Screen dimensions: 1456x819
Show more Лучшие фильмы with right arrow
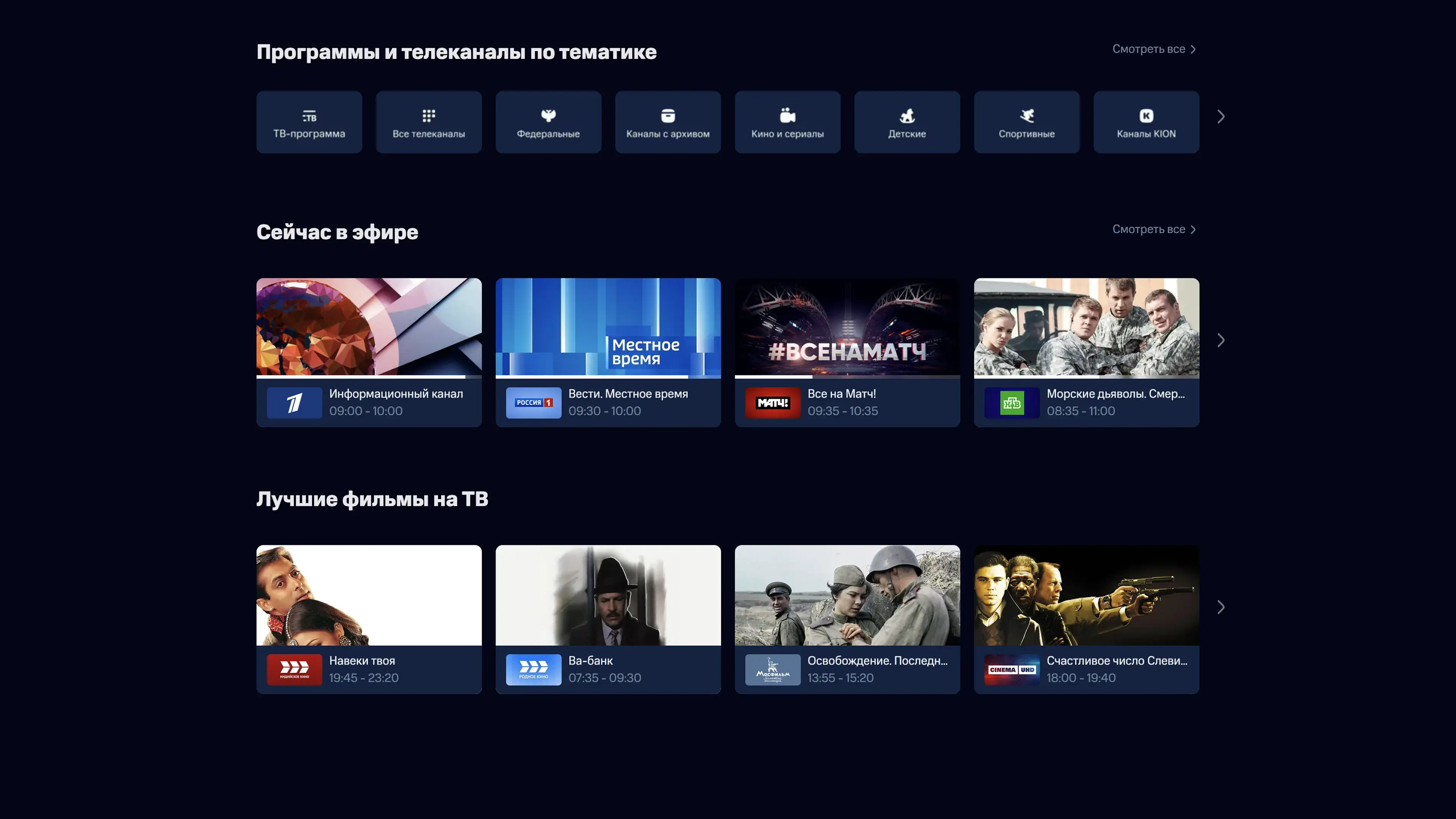(1220, 607)
